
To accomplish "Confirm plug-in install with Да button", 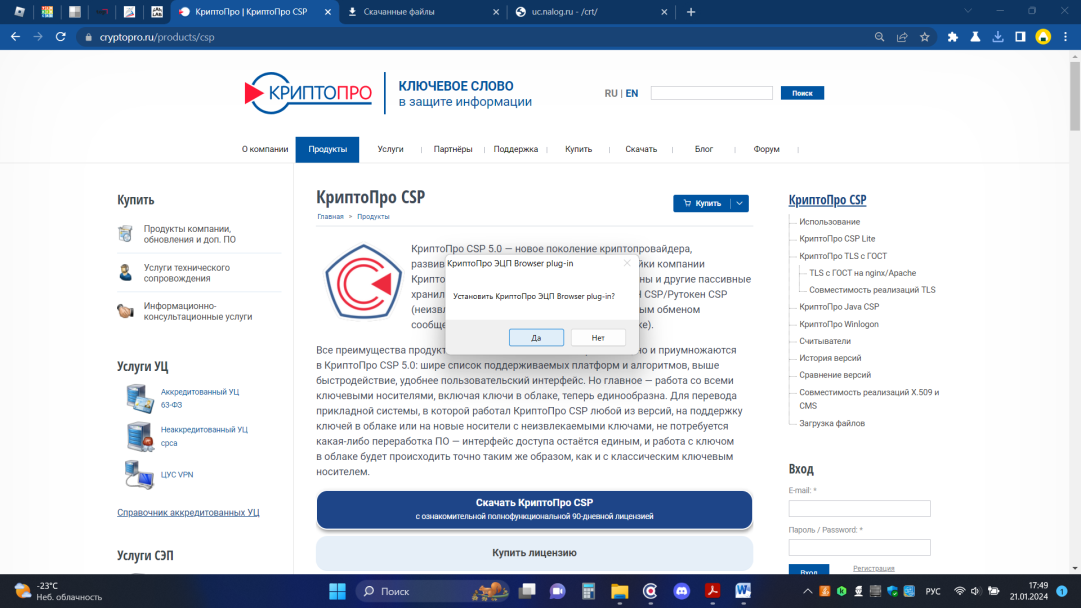I will tap(536, 338).
